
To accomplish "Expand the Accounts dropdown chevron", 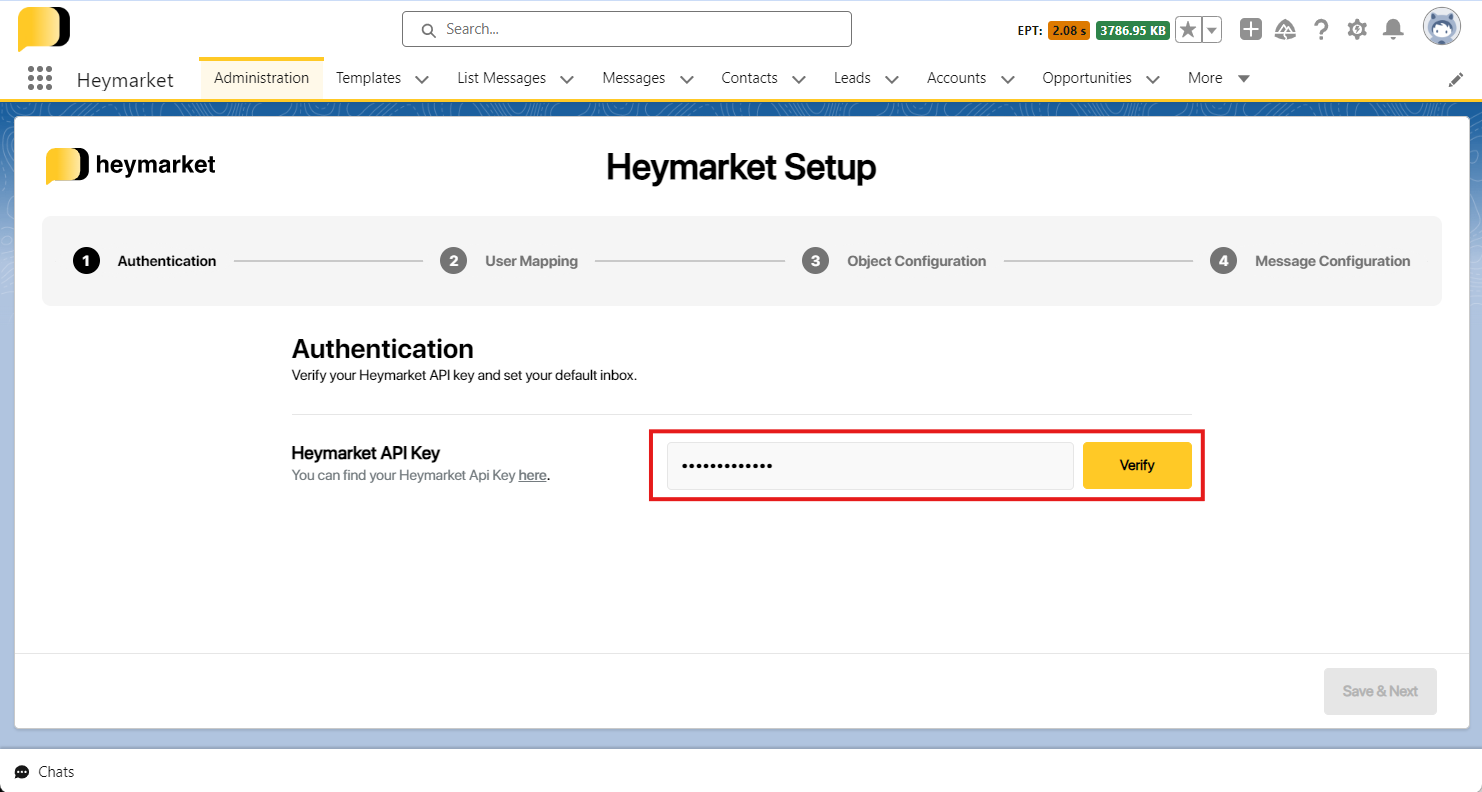I will click(x=1007, y=79).
